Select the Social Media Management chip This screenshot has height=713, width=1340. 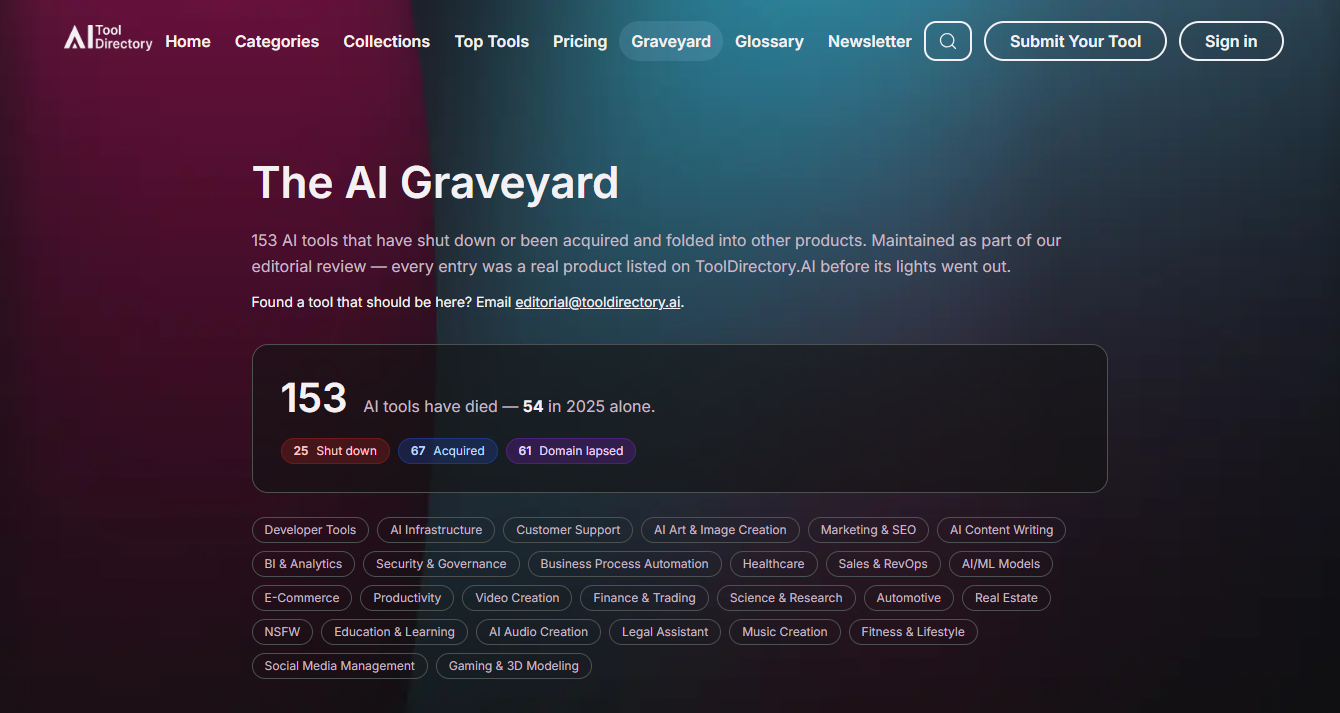340,666
